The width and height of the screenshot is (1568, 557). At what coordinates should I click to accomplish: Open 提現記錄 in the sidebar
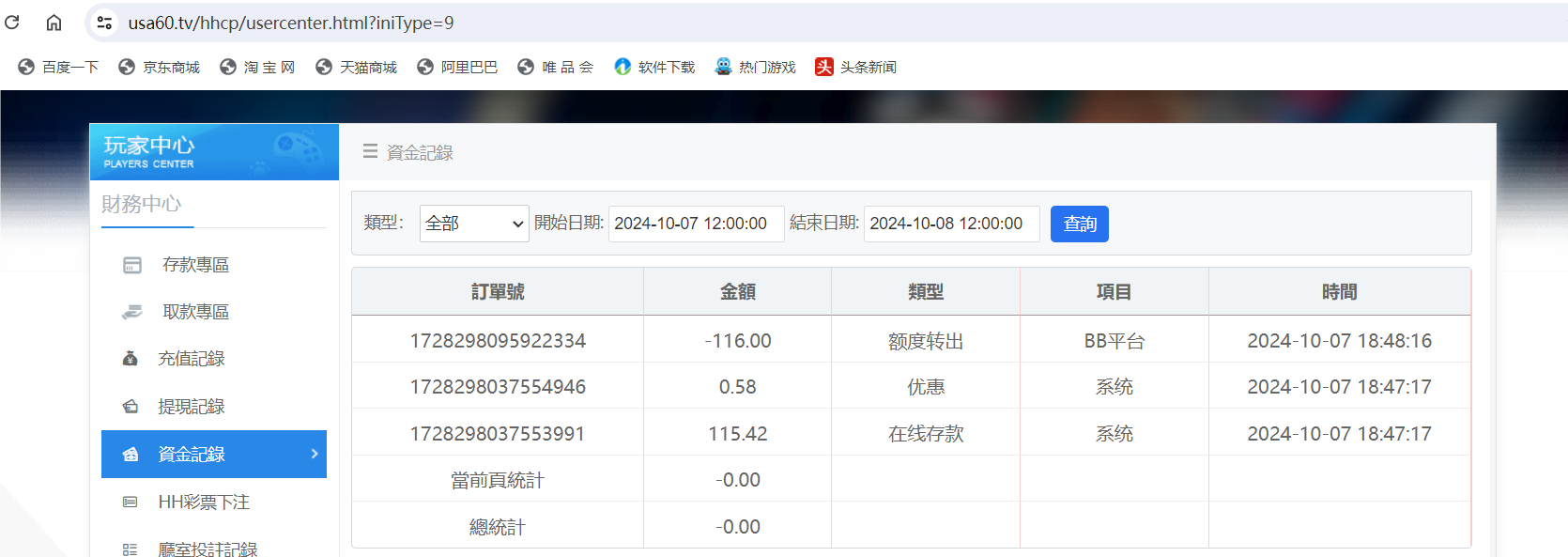192,407
